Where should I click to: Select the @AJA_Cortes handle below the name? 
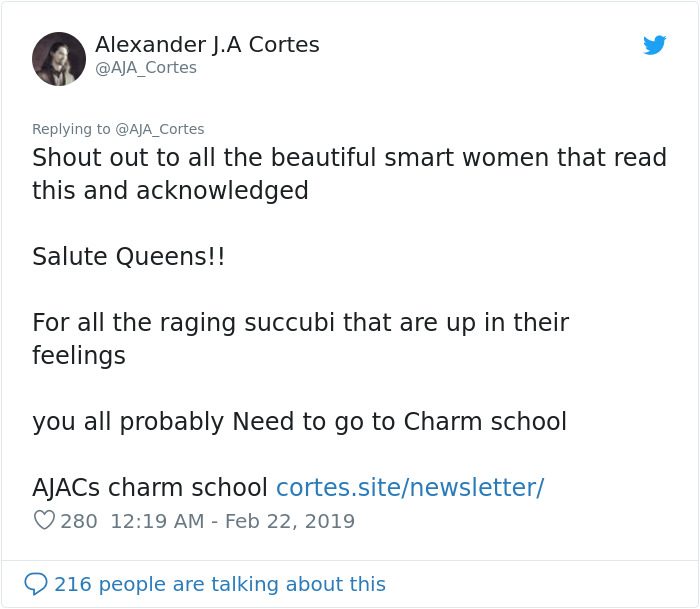[x=145, y=68]
